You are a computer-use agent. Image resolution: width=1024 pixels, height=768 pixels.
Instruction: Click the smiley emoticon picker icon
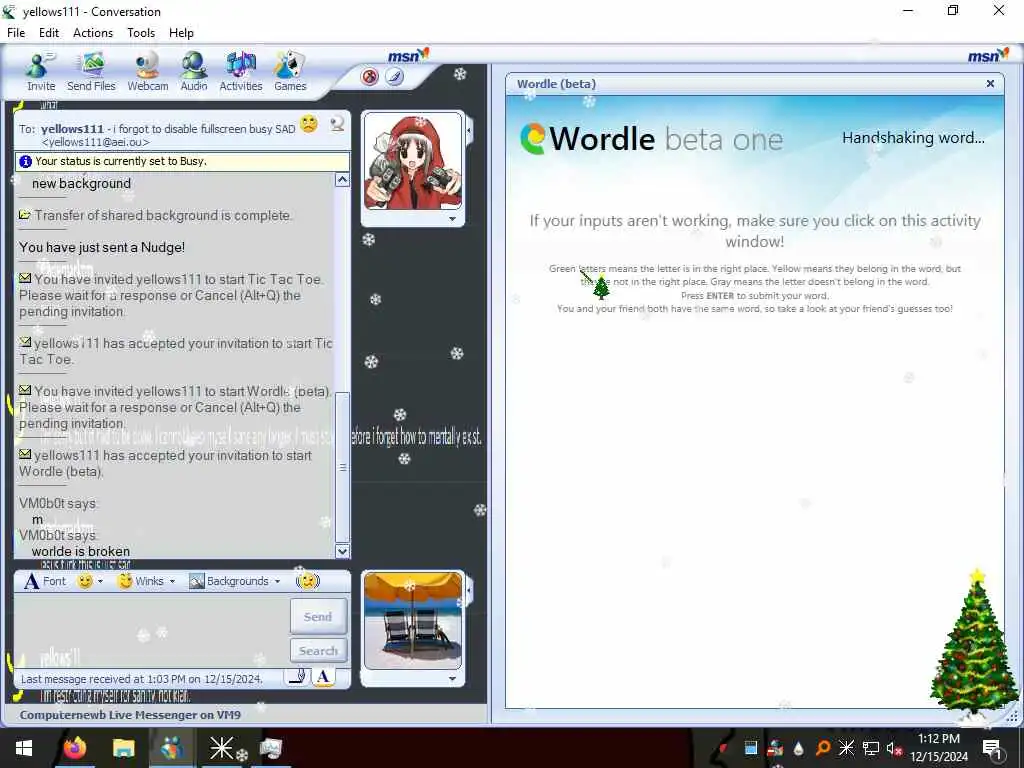pyautogui.click(x=85, y=581)
